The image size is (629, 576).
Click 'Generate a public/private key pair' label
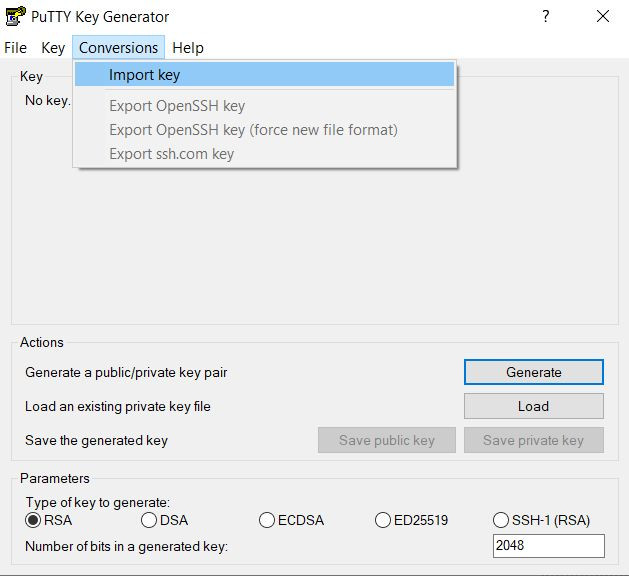point(126,373)
